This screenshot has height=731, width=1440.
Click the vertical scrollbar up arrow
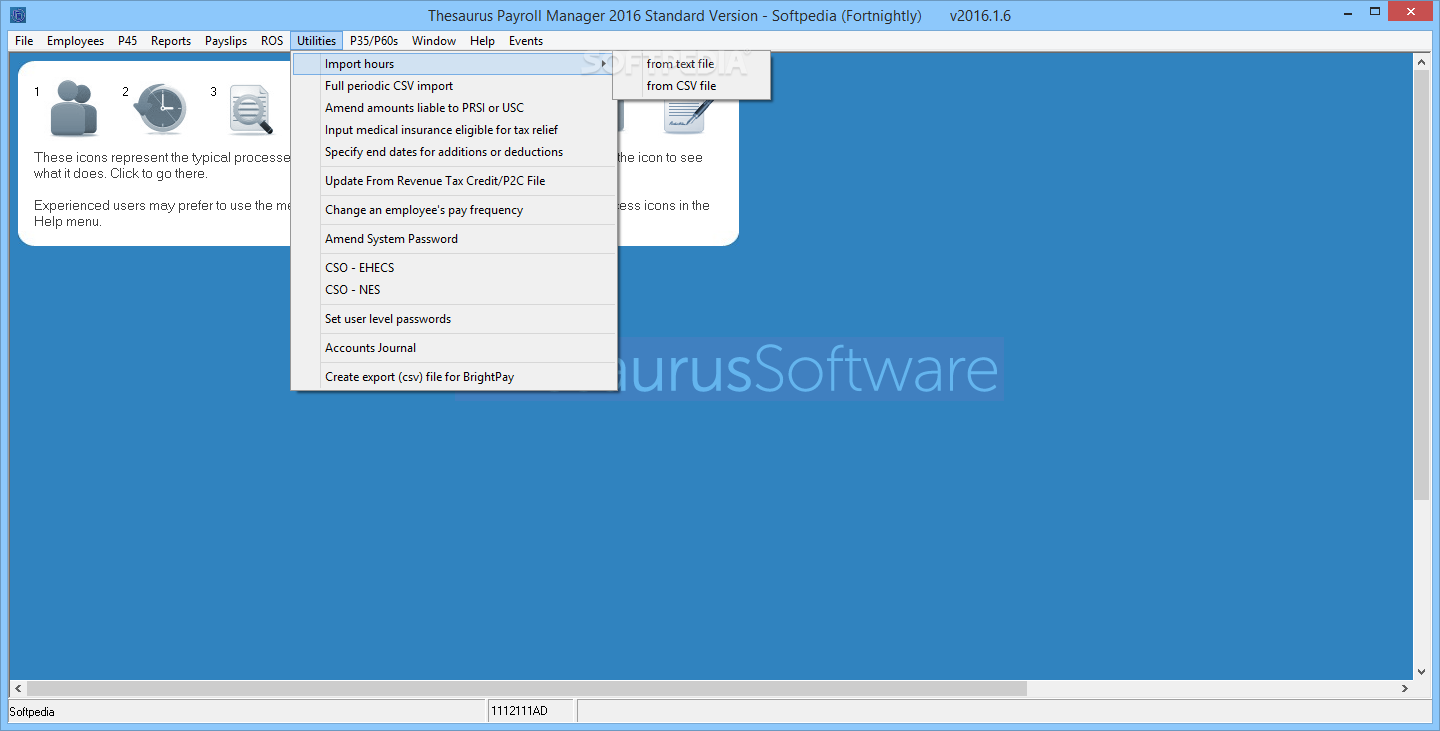pos(1422,62)
